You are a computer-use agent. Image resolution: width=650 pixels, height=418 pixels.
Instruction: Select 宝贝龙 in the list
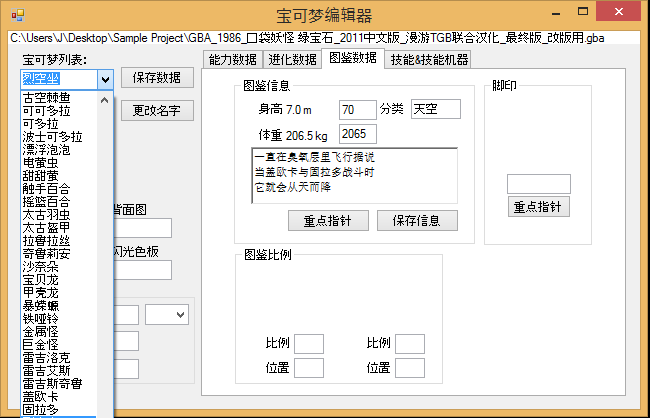point(59,279)
